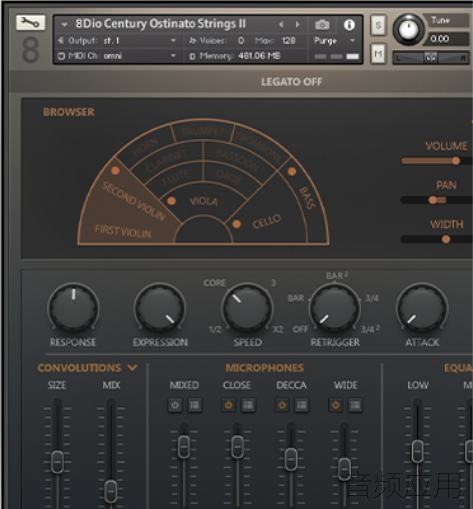Screen dimensions: 473x509
Task: Click the RESPONSE knob
Action: point(73,308)
